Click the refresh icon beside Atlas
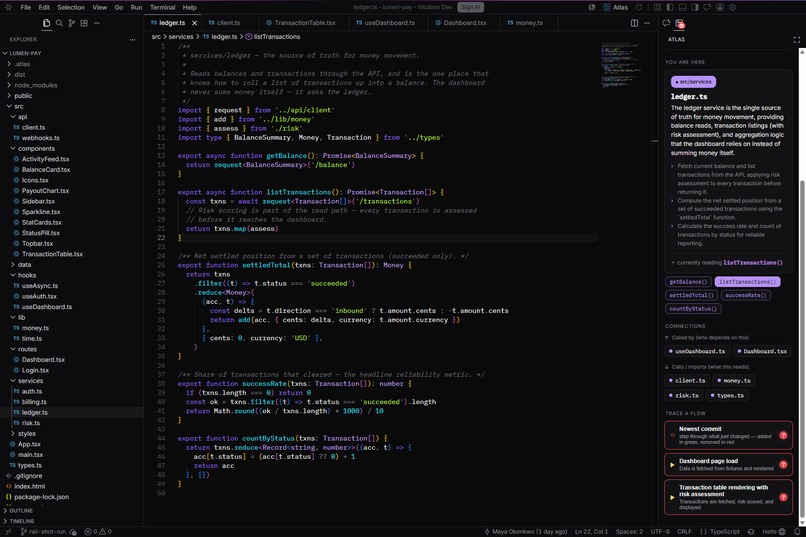The height and width of the screenshot is (537, 806). [x=639, y=7]
